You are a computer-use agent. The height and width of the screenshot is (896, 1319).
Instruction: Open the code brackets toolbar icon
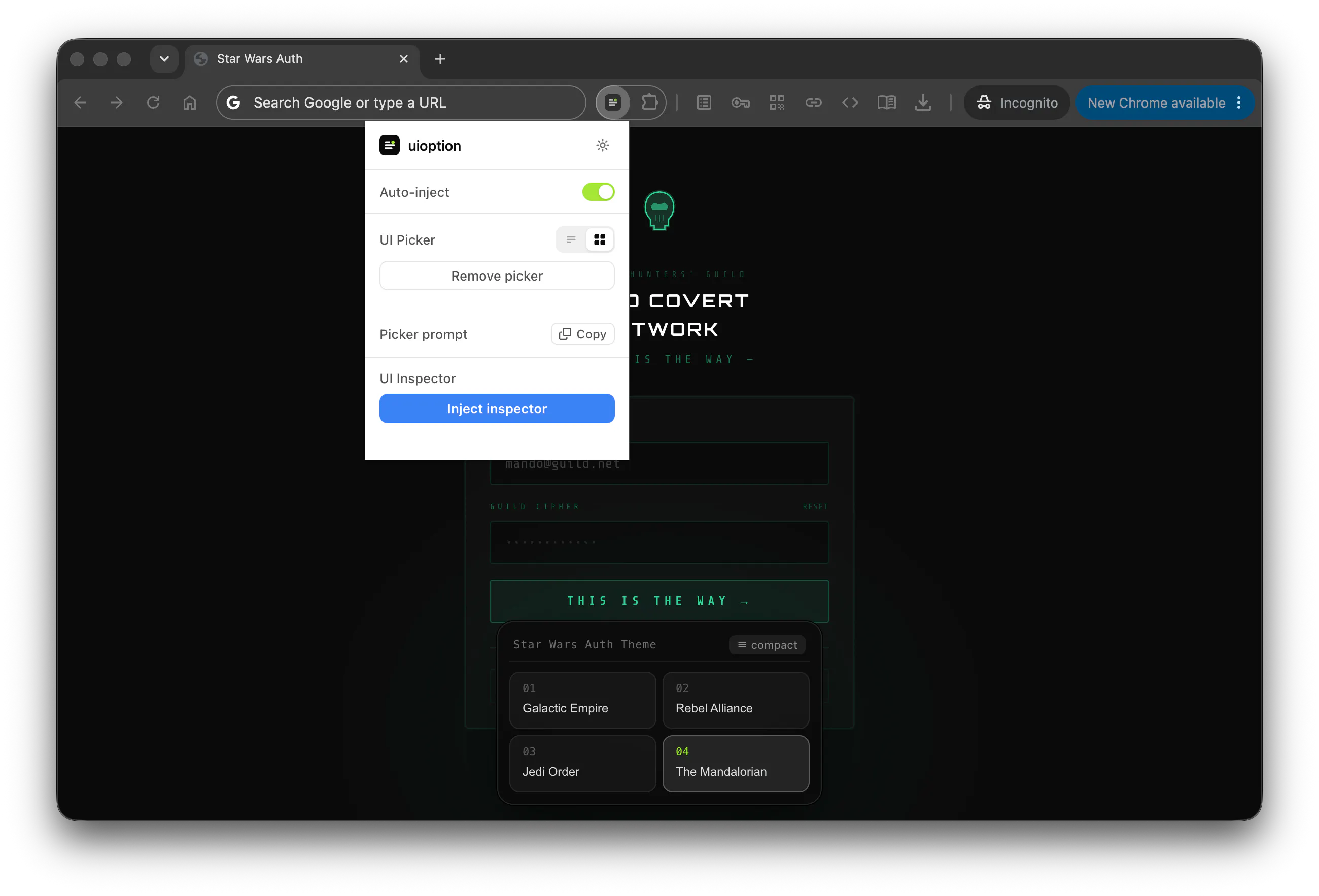[850, 102]
